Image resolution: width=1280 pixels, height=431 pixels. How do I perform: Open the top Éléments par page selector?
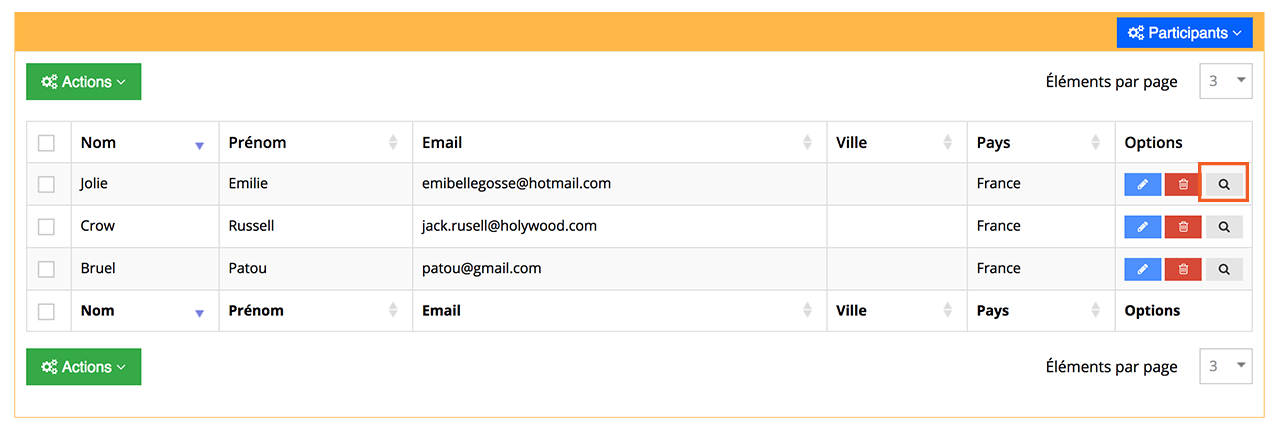tap(1226, 81)
